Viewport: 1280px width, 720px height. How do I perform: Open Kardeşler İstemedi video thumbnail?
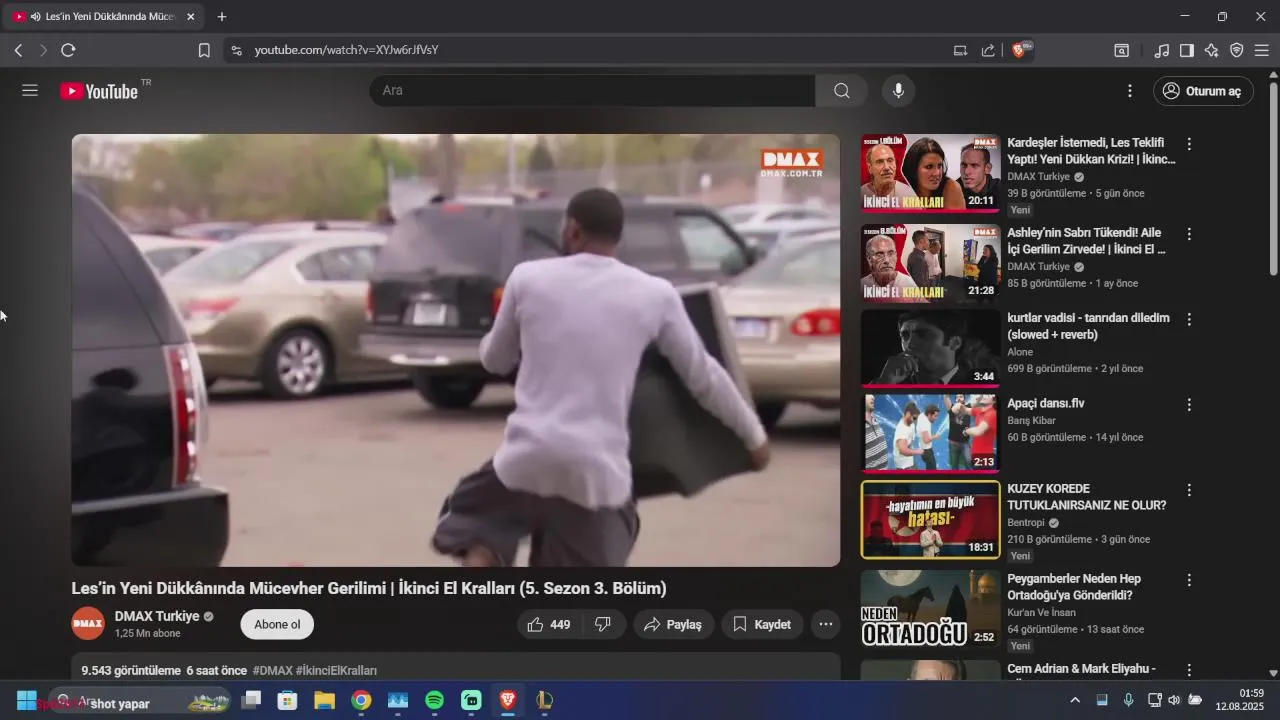930,173
